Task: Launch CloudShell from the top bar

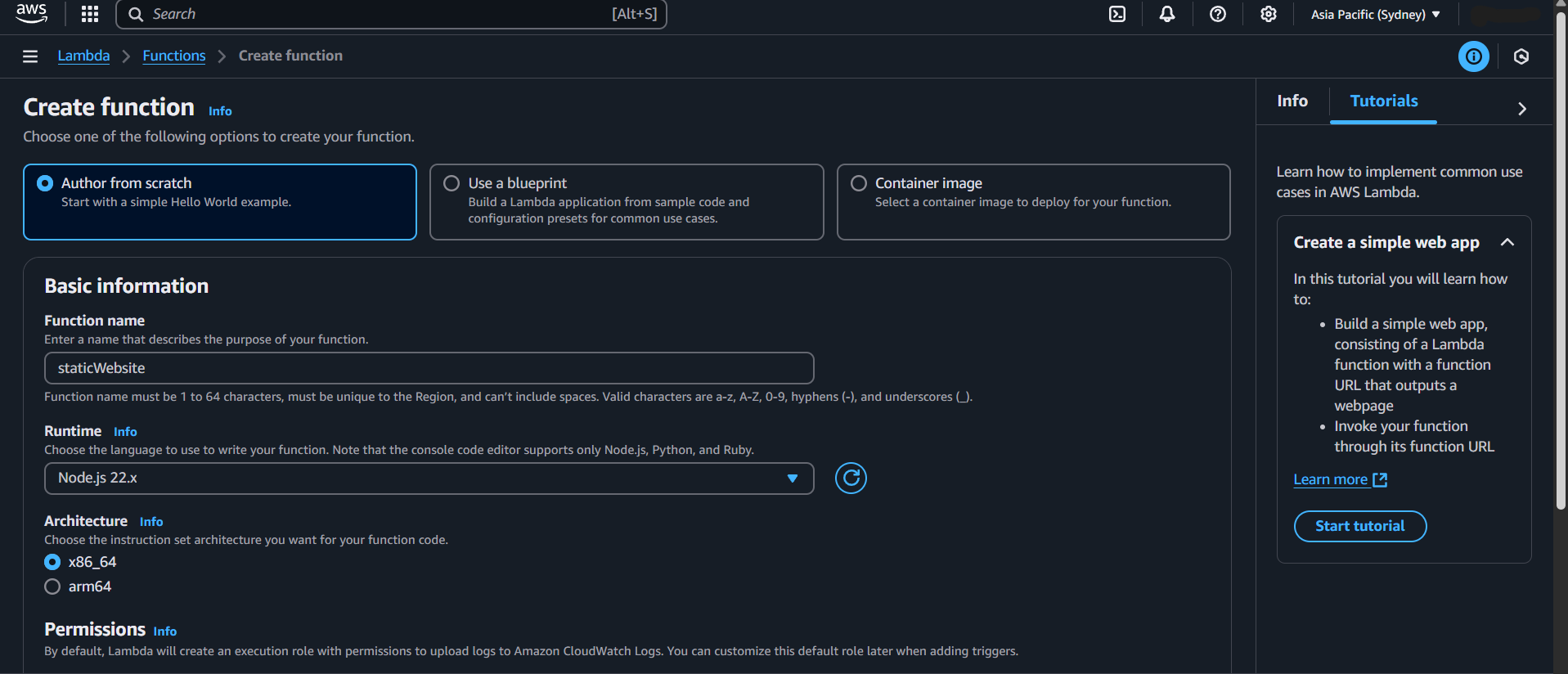Action: click(x=1117, y=14)
